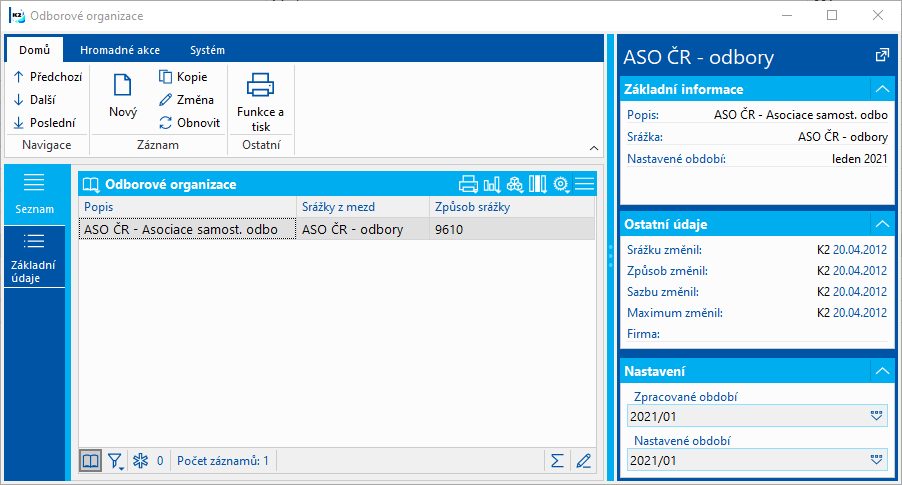The image size is (902, 485).
Task: Click the pencil edit icon in status bar
Action: [x=583, y=461]
